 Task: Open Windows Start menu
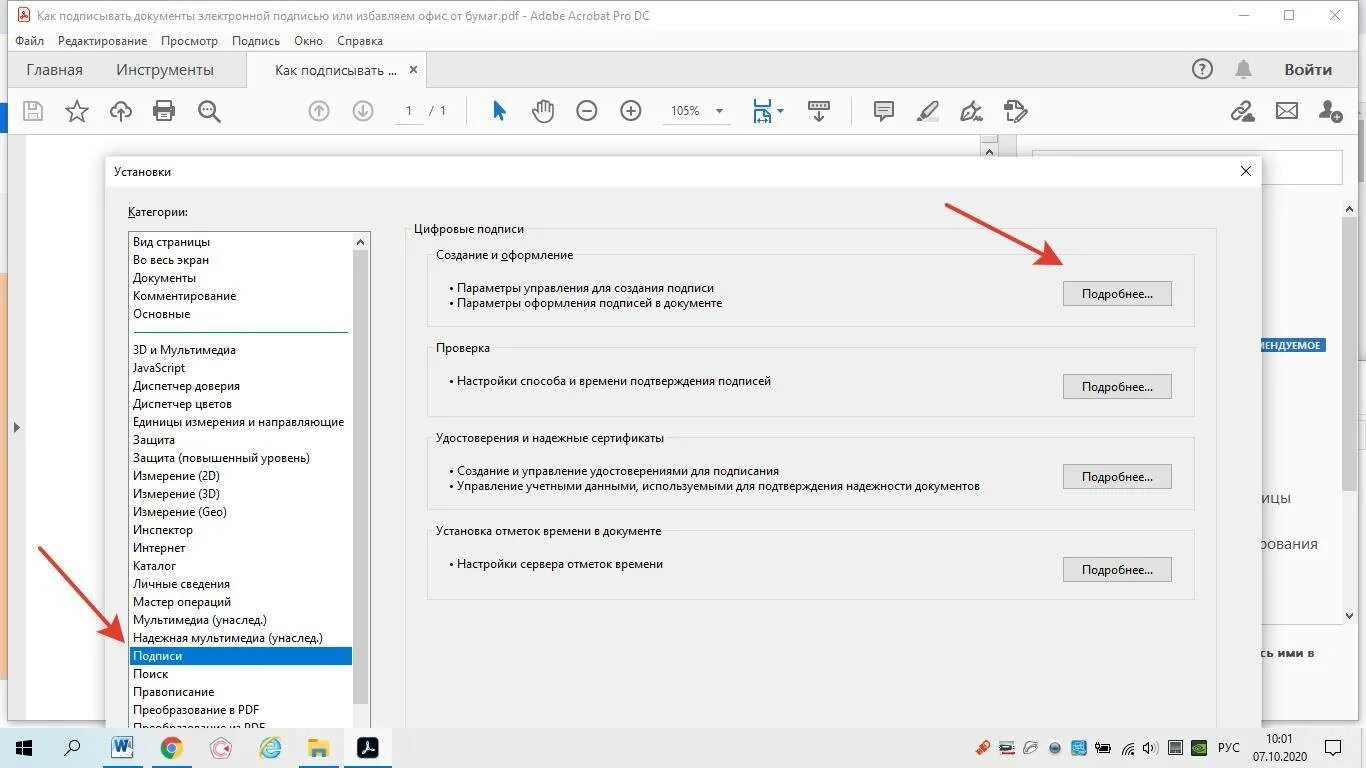pyautogui.click(x=24, y=747)
